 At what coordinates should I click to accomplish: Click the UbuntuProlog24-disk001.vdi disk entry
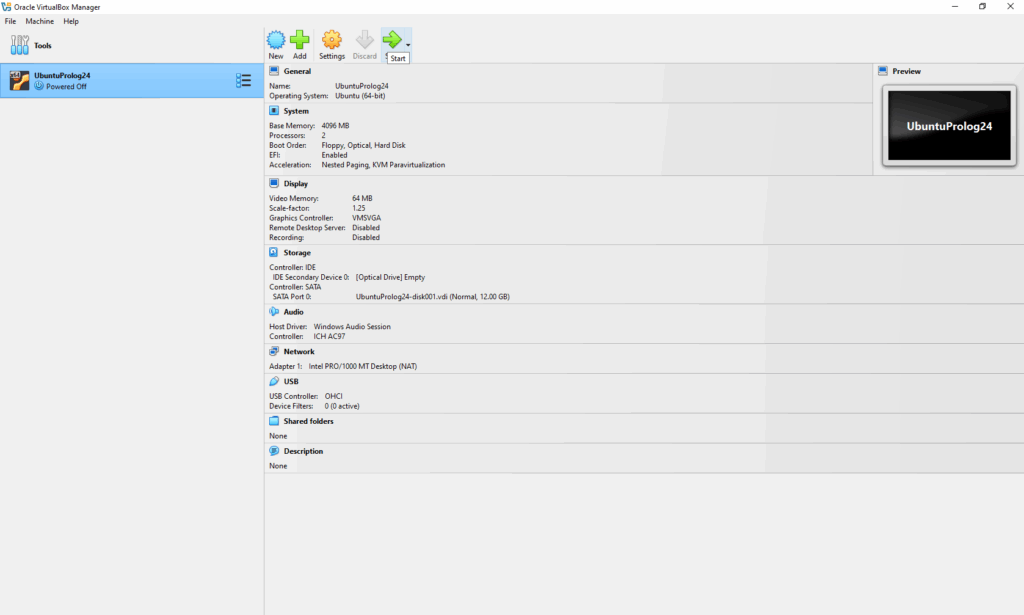click(432, 296)
